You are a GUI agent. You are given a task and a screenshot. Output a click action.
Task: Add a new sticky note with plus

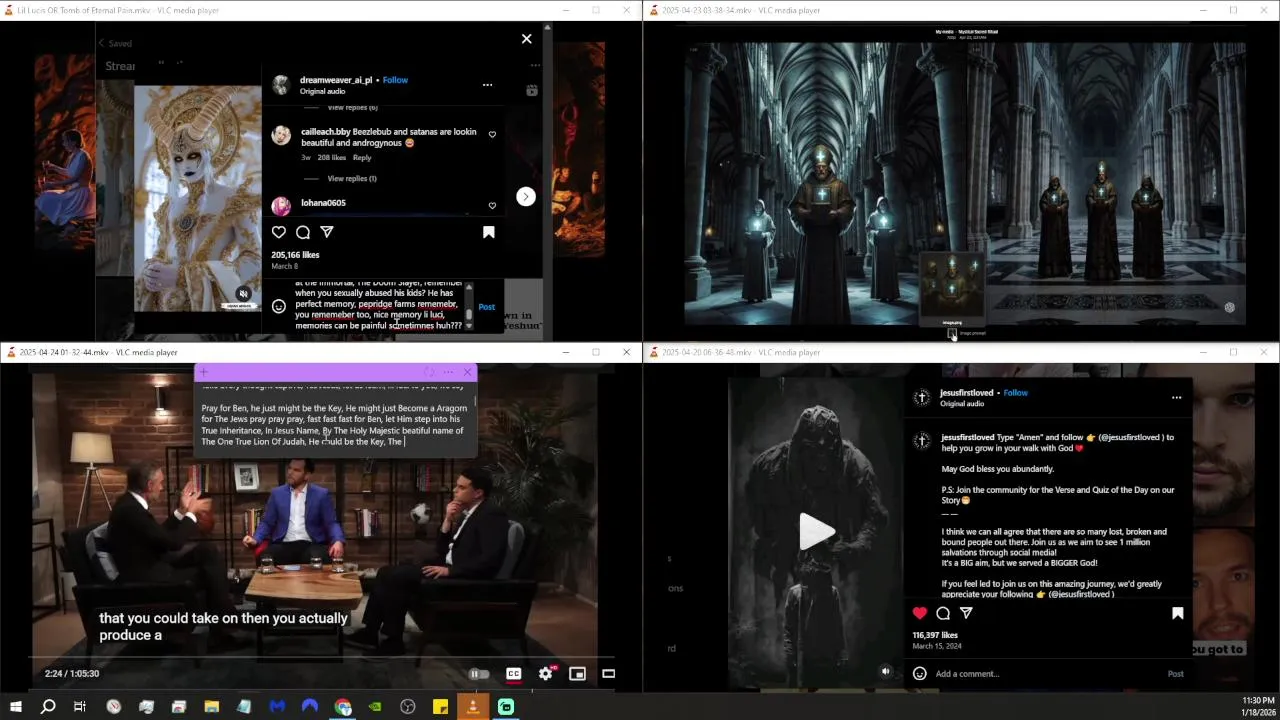pyautogui.click(x=203, y=372)
